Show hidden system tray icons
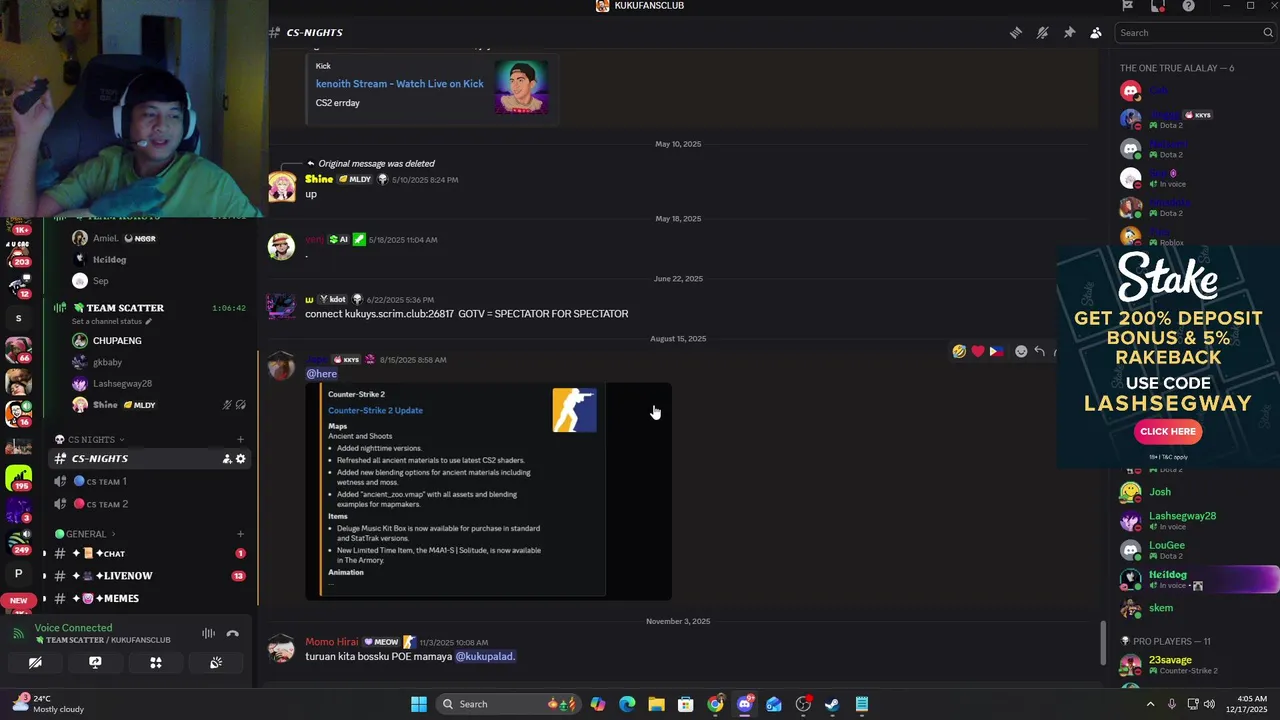This screenshot has width=1280, height=720. pyautogui.click(x=1150, y=704)
